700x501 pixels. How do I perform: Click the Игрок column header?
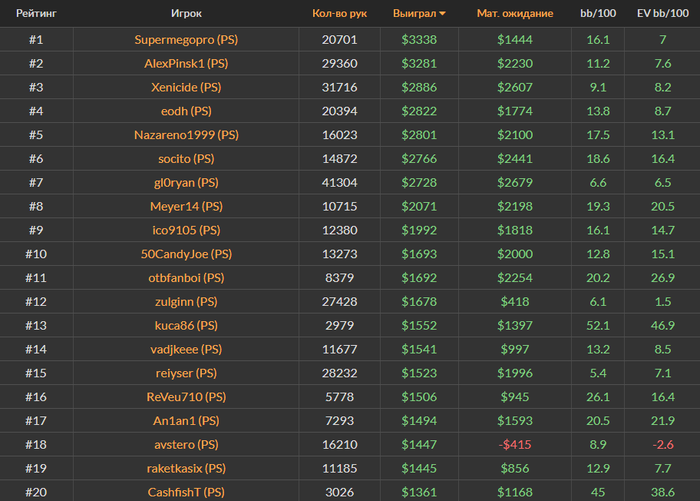[x=186, y=14]
